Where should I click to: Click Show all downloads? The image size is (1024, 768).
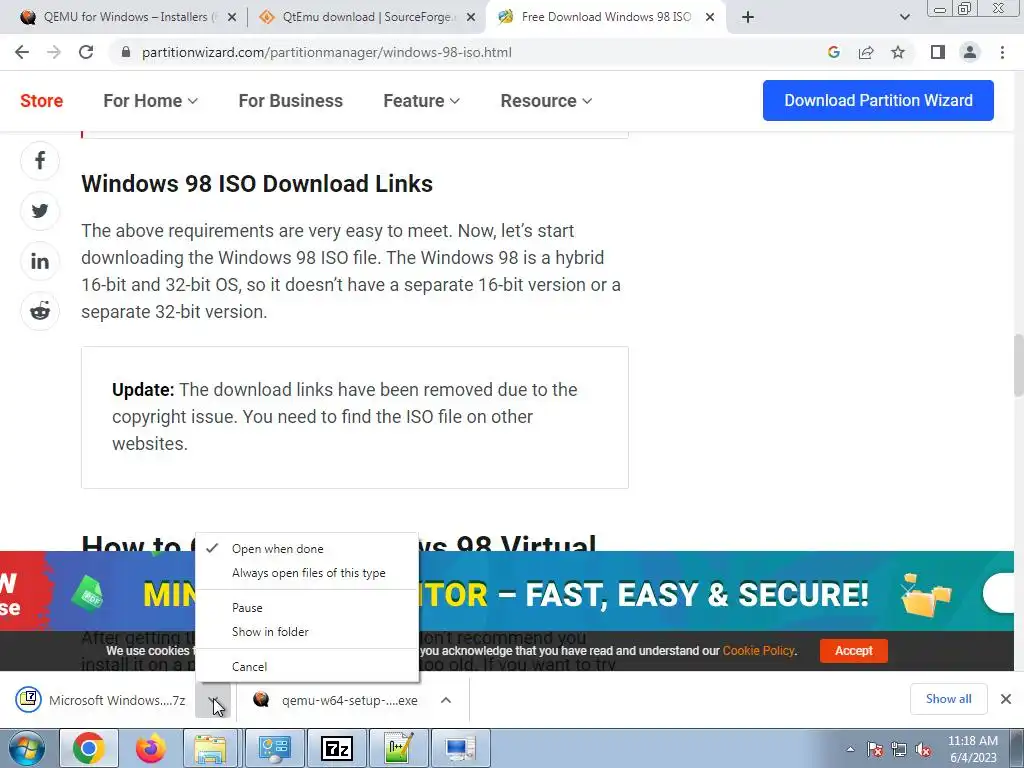[x=948, y=699]
